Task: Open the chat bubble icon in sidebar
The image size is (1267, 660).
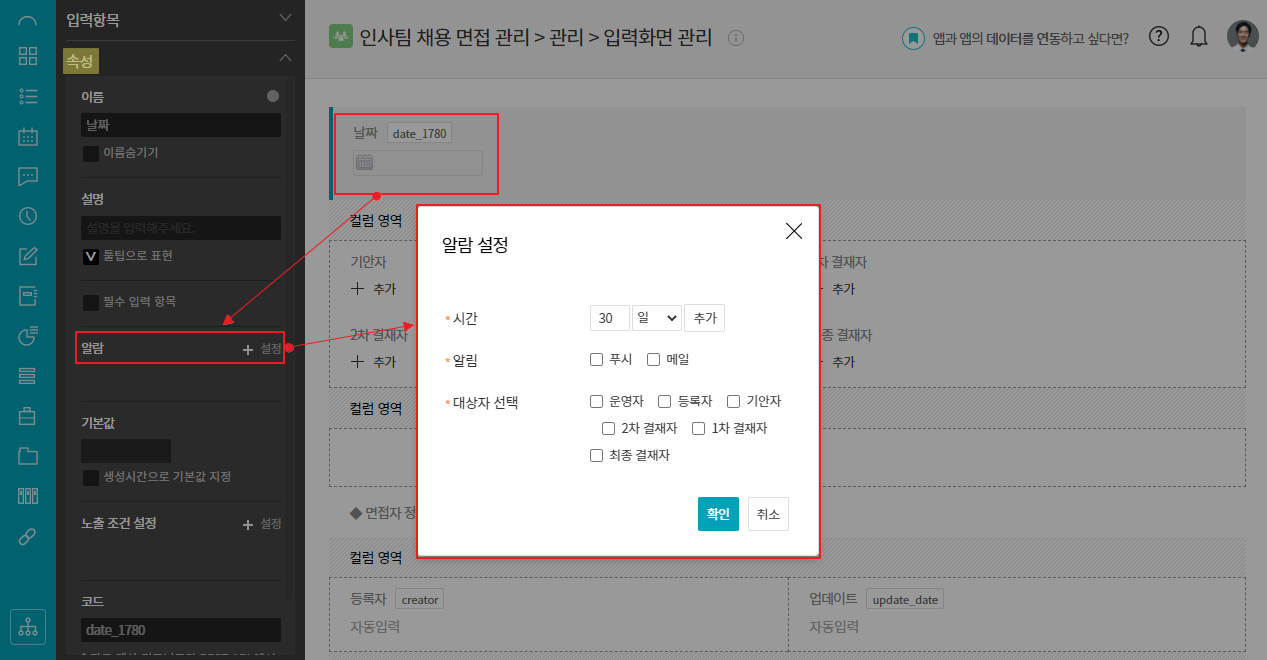Action: point(28,176)
